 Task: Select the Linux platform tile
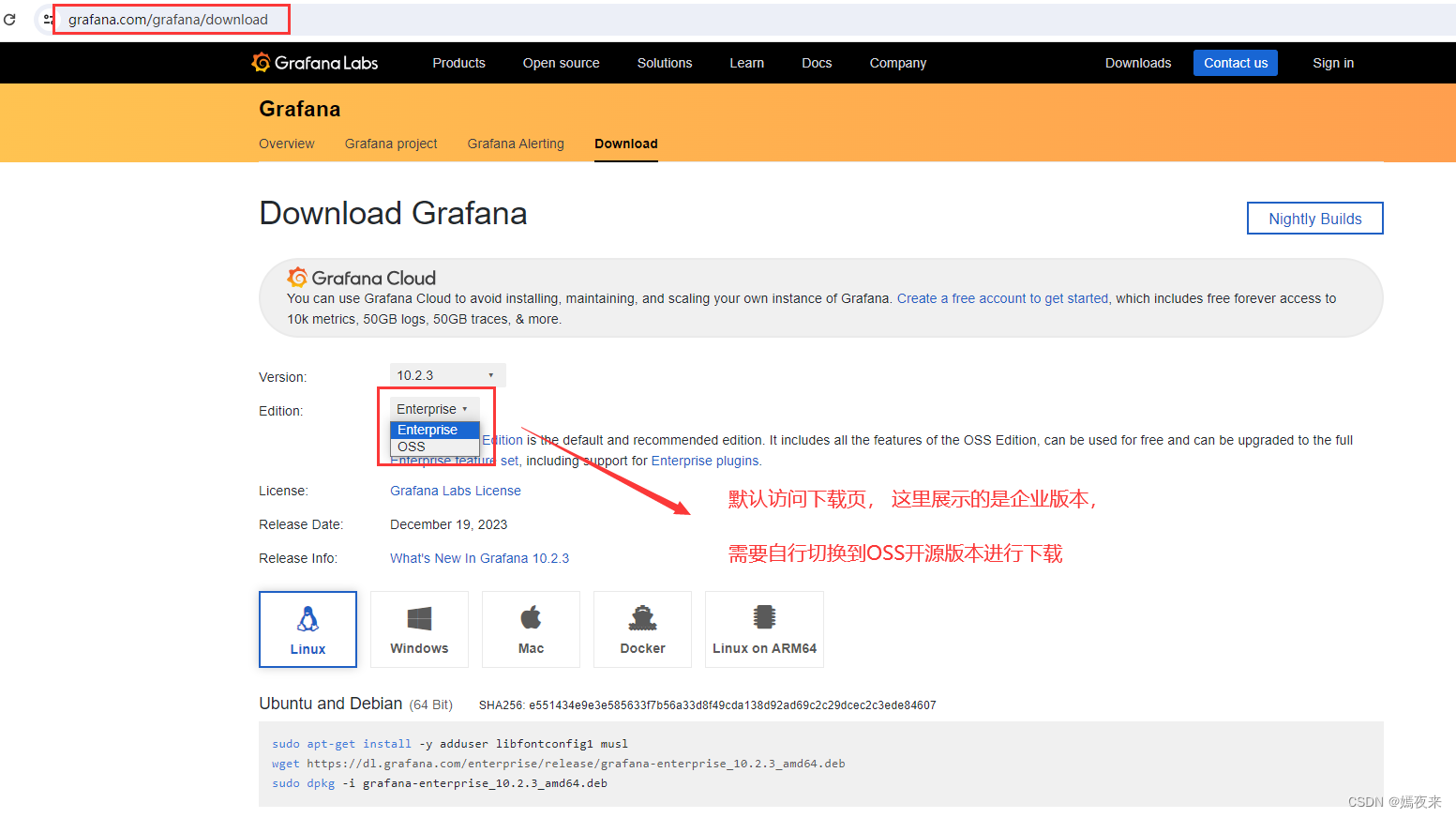coord(308,629)
